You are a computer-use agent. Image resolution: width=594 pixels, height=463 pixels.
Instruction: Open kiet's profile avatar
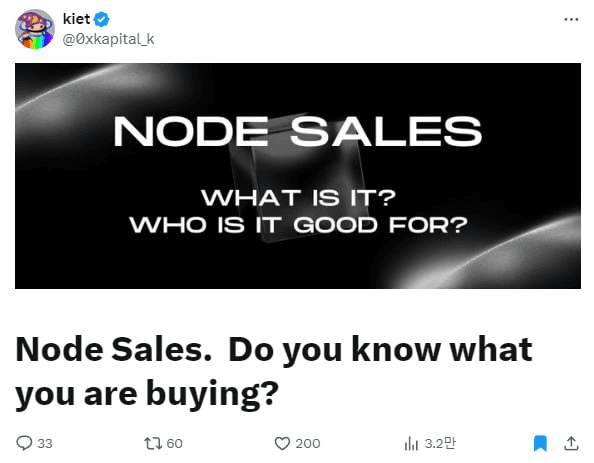pyautogui.click(x=34, y=29)
